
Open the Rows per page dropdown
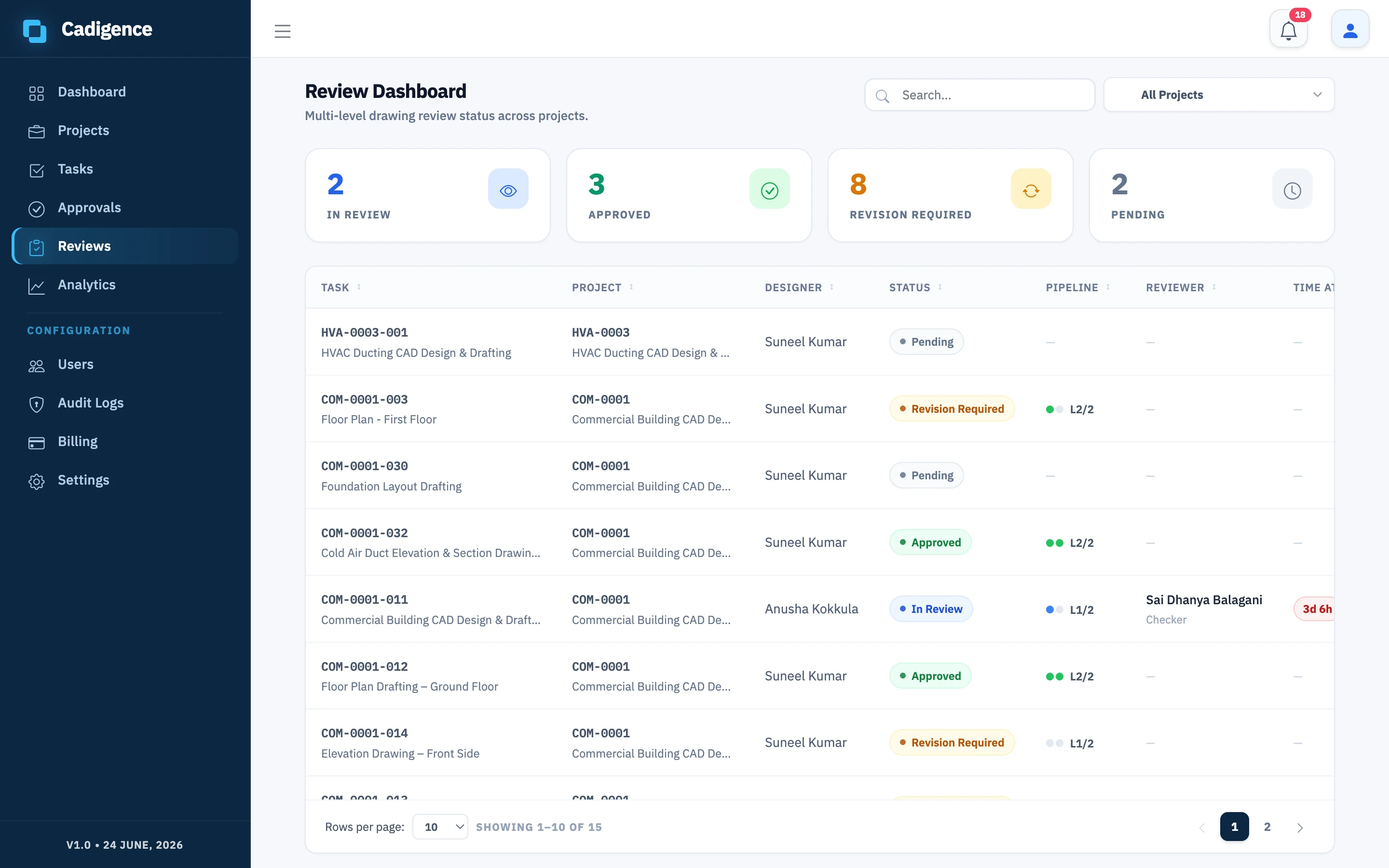(x=440, y=827)
